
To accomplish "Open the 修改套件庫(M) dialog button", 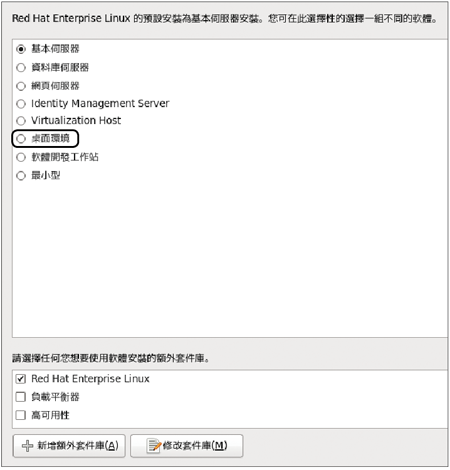I will point(187,446).
